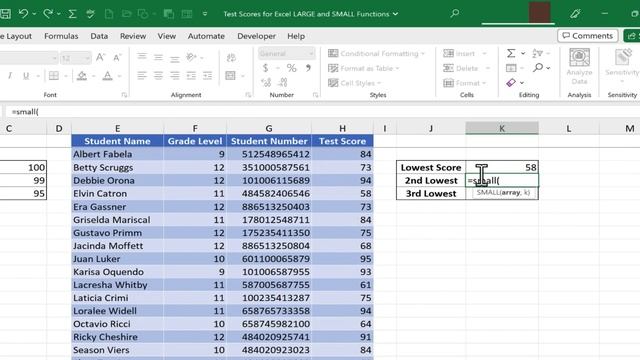The image size is (640, 360).
Task: Click the Comma Style icon
Action: 308,68
